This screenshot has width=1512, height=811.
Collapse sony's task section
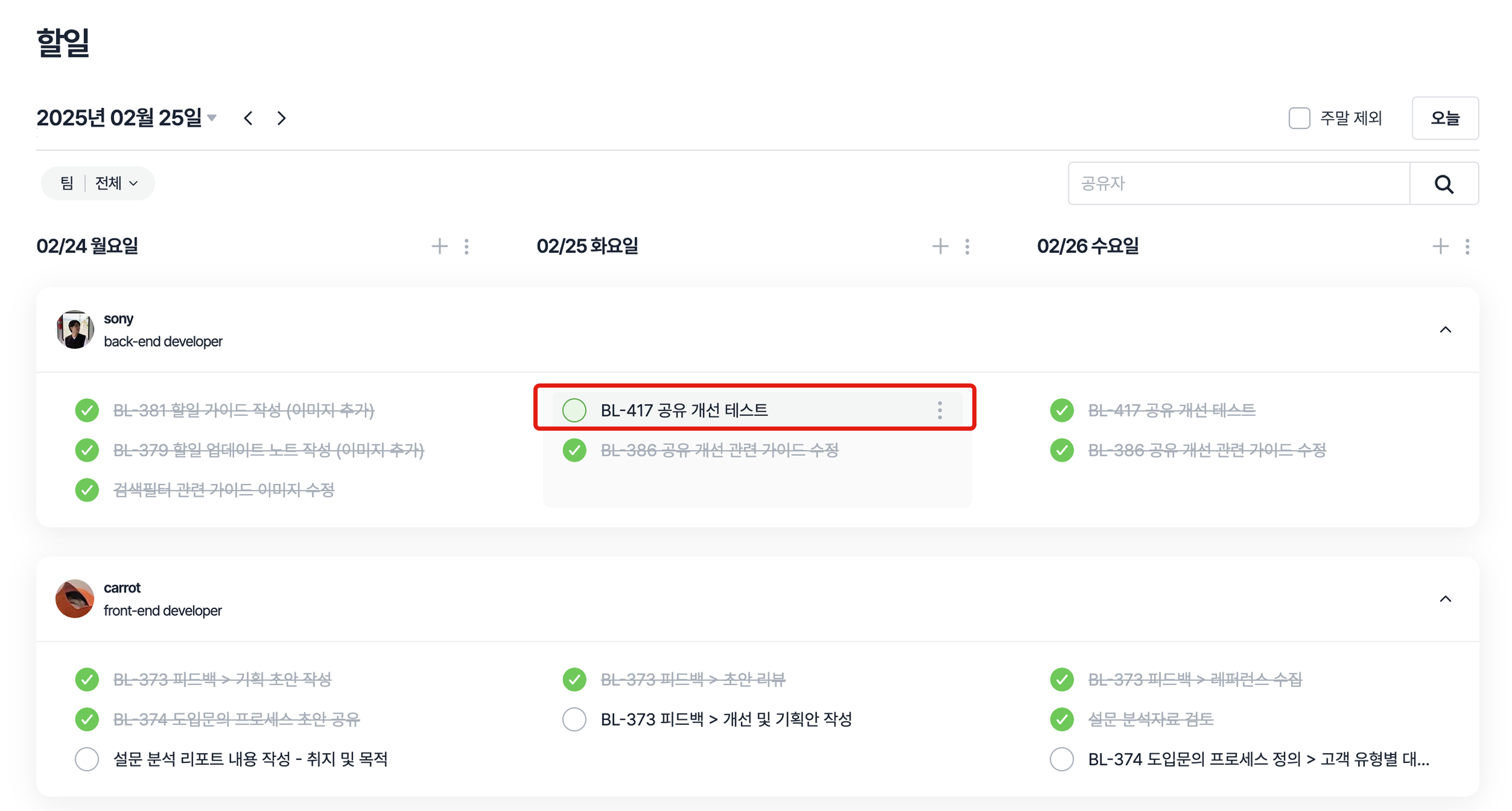coord(1445,329)
